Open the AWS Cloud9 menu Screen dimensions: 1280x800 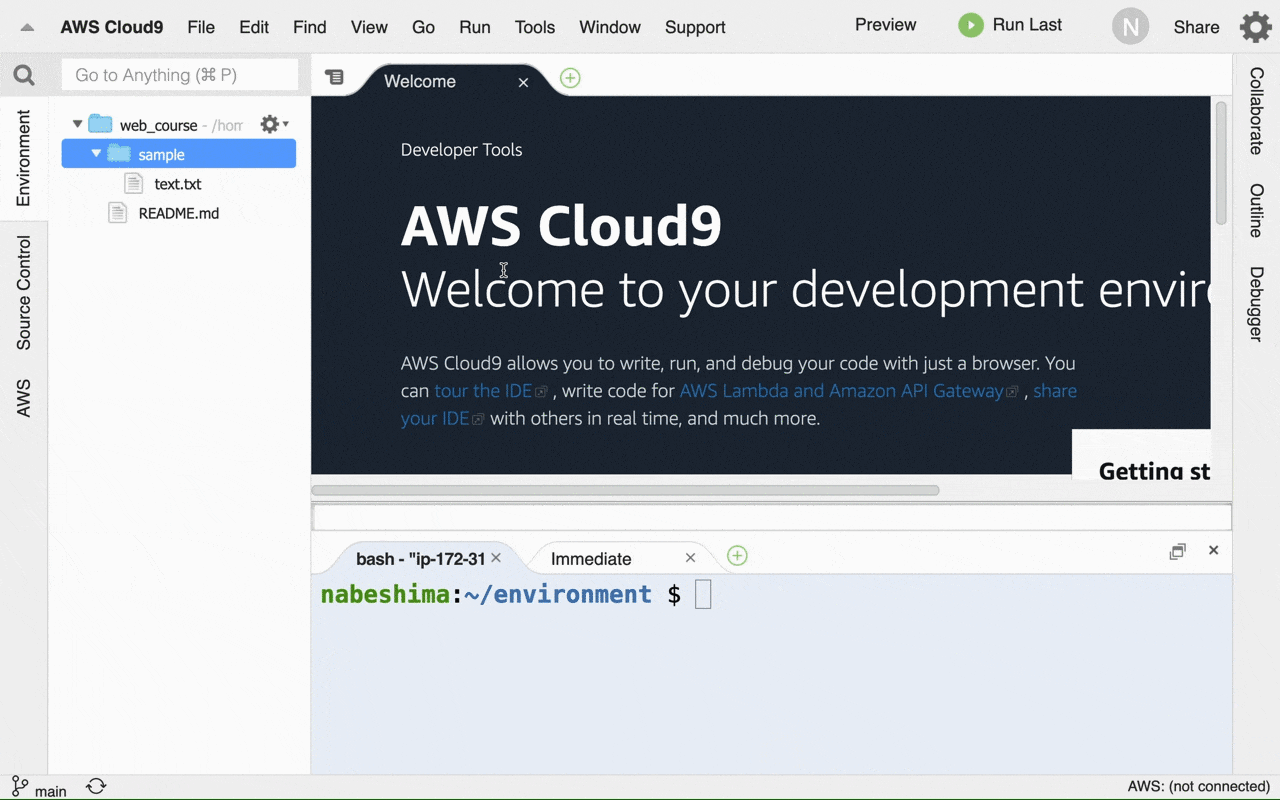click(112, 27)
